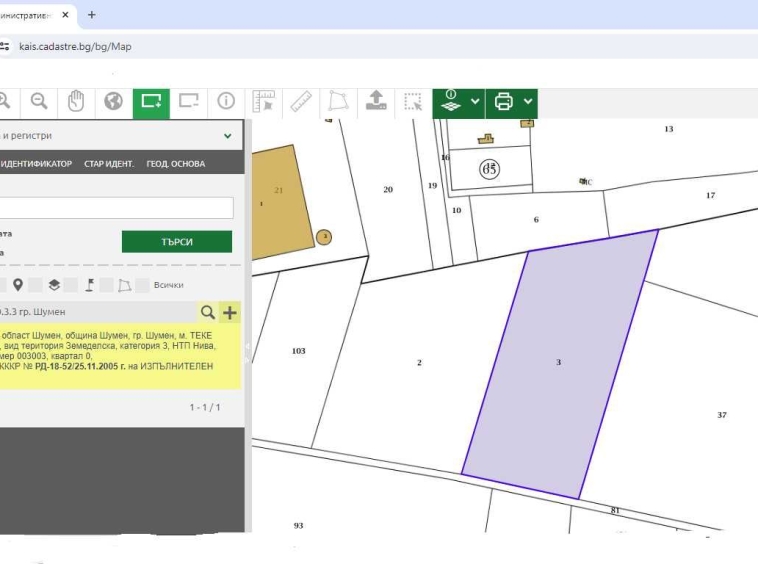Select the add-to-selection rectangle tool
Screen dimensions: 758x564
(x=151, y=102)
